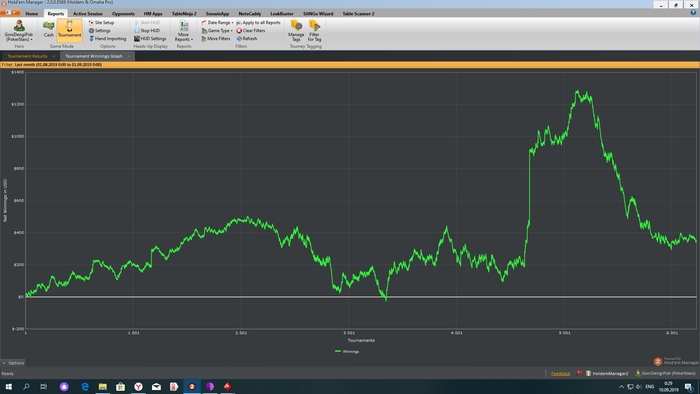Expand the Game Type dropdown
This screenshot has width=700, height=394.
coord(217,30)
